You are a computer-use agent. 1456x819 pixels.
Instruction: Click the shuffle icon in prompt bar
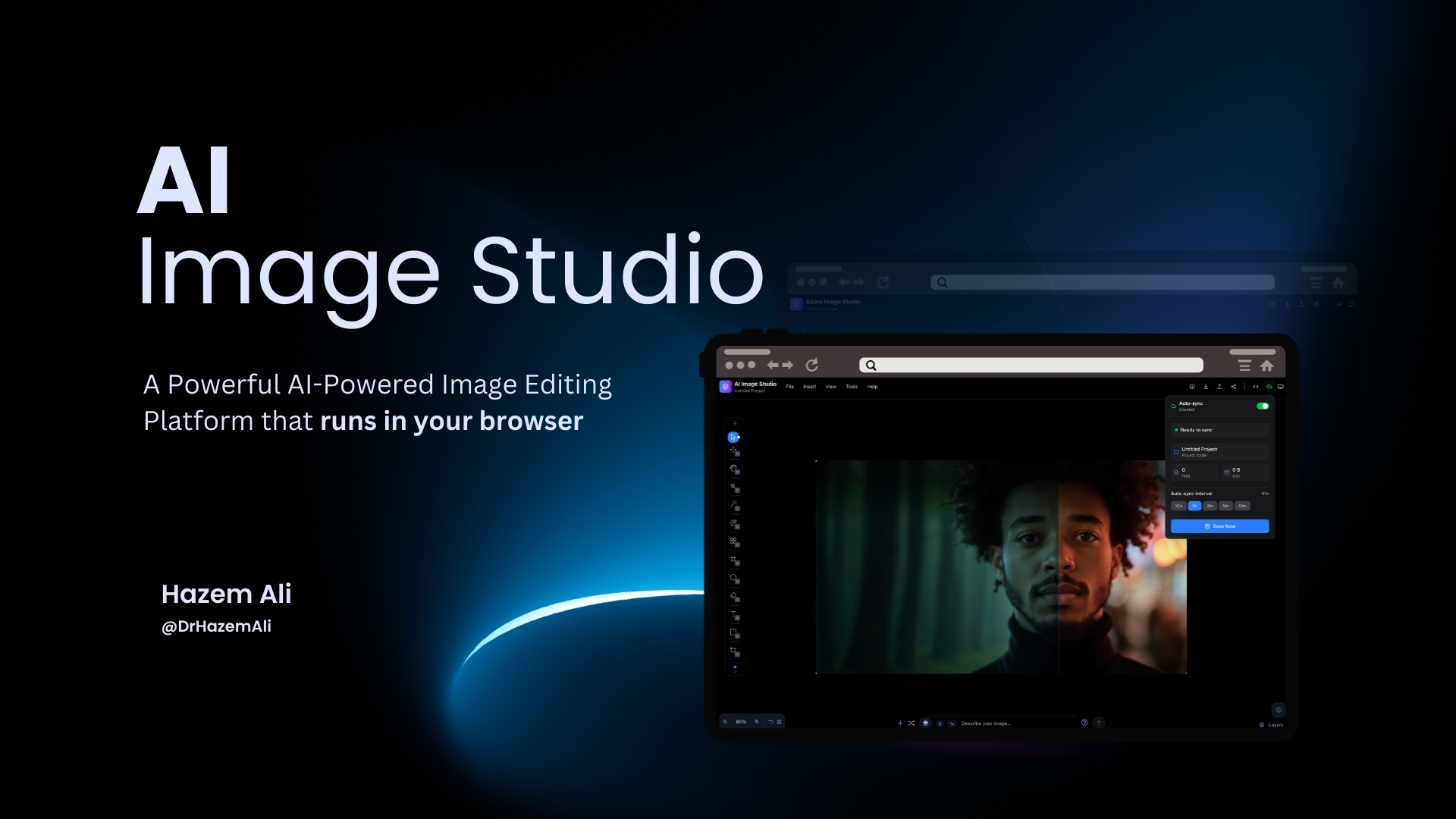tap(912, 723)
